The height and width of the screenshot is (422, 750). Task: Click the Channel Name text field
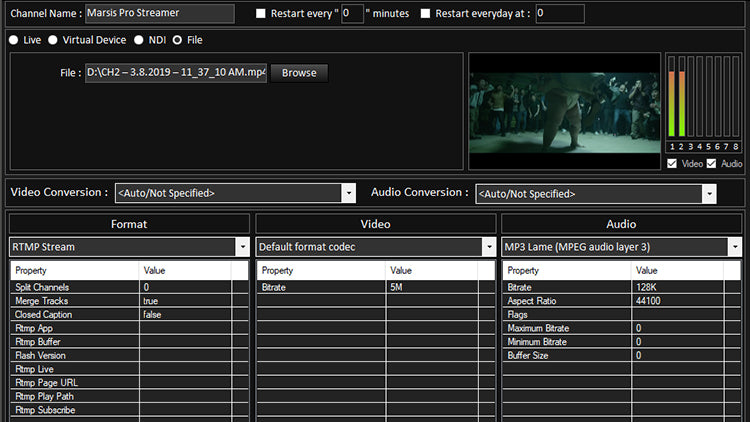(159, 14)
